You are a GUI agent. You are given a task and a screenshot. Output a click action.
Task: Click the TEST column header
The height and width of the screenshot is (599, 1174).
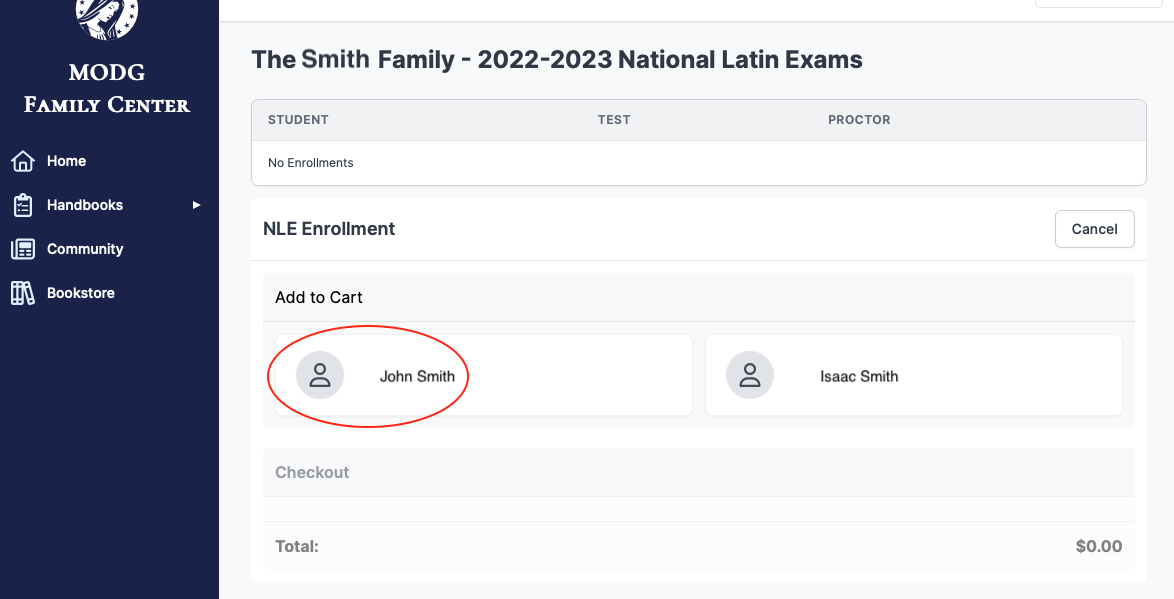click(x=614, y=120)
